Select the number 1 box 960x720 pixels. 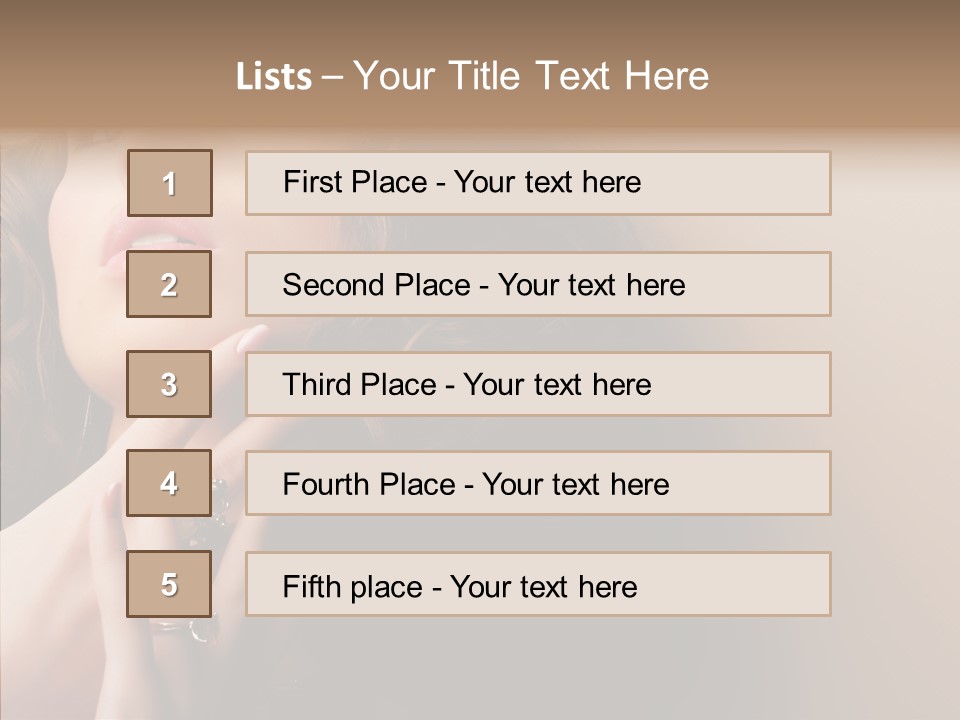(x=170, y=183)
